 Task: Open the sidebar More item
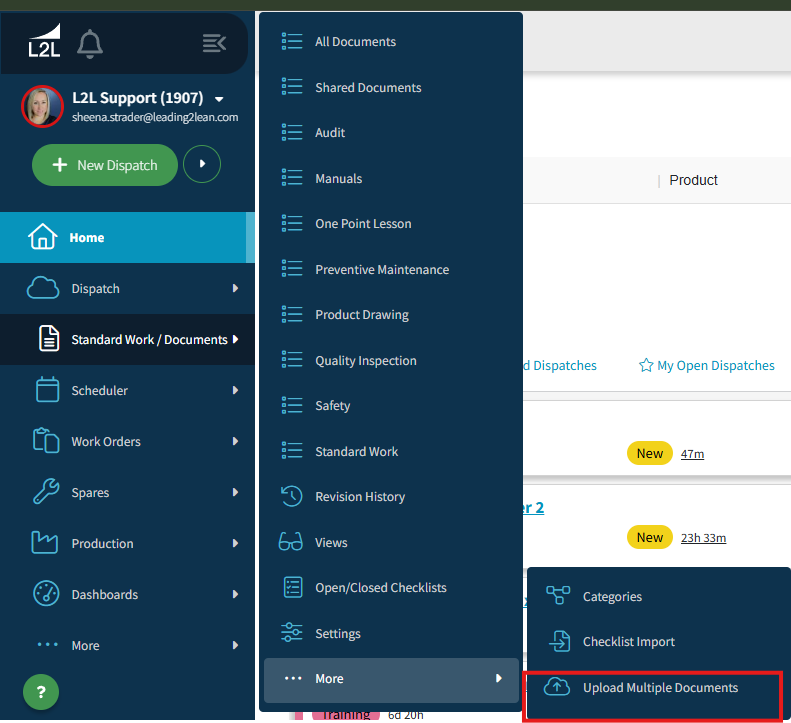point(127,645)
